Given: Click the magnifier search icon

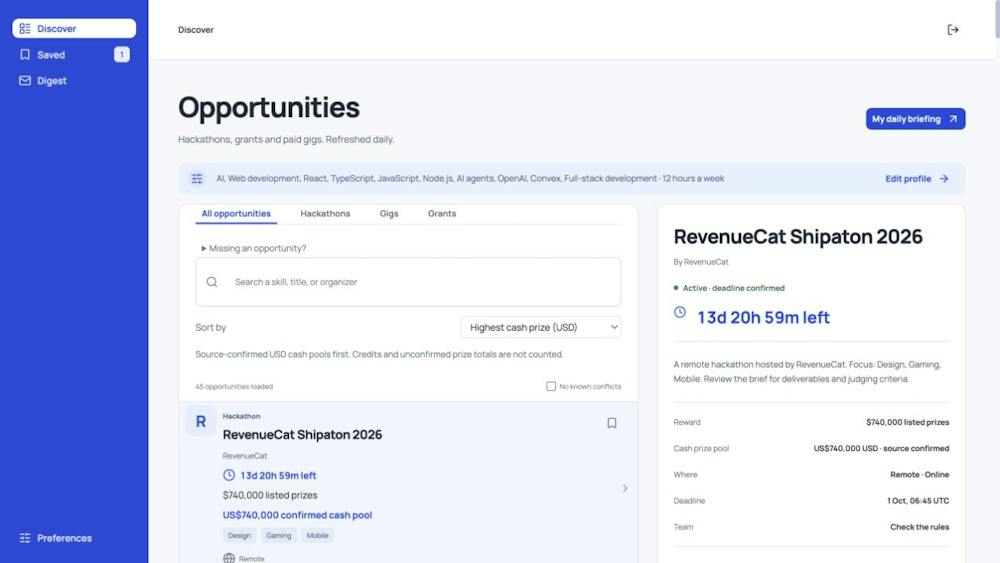Looking at the screenshot, I should (x=212, y=282).
